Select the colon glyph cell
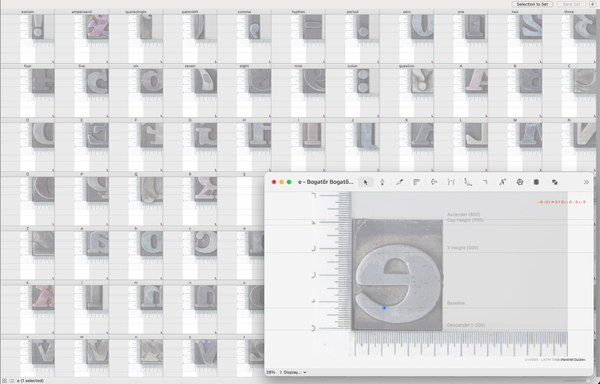600x384 pixels. [352, 91]
